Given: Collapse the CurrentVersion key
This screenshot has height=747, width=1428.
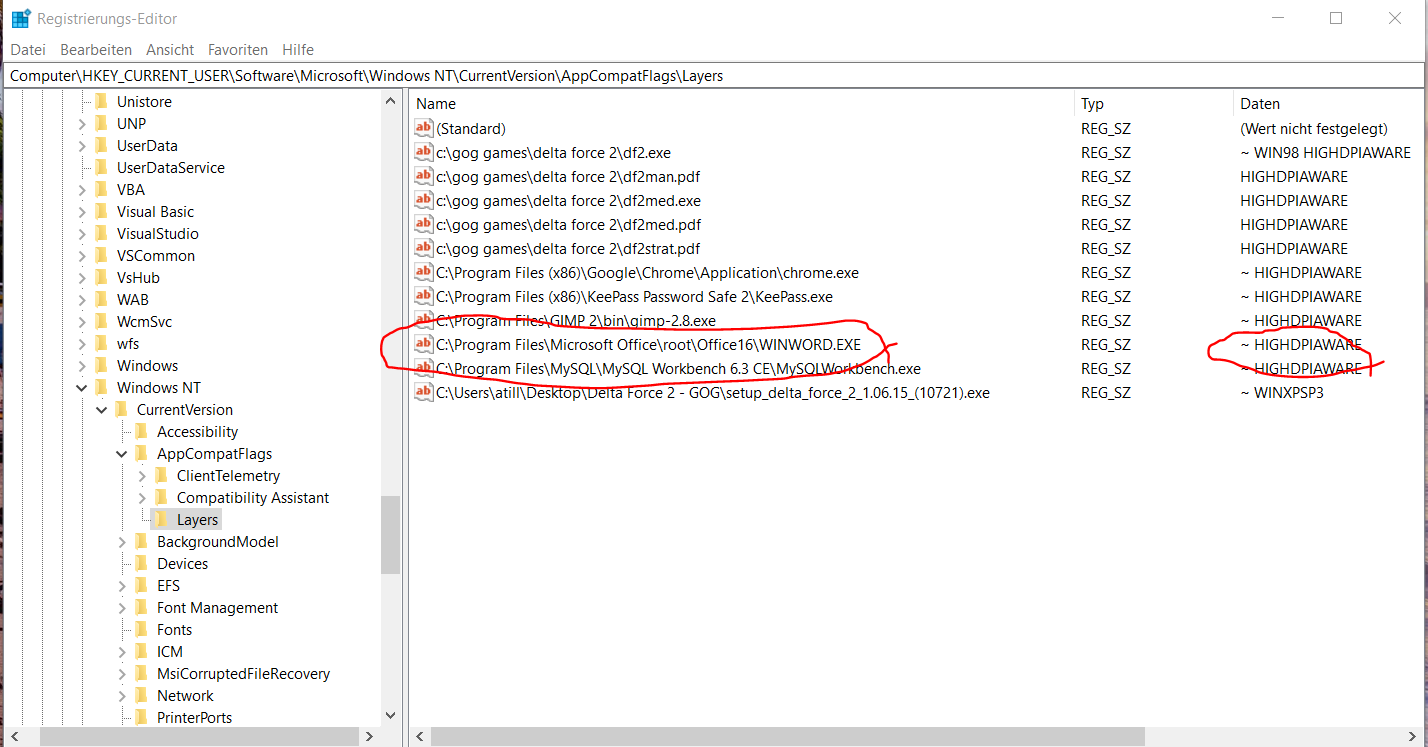Looking at the screenshot, I should pos(103,410).
